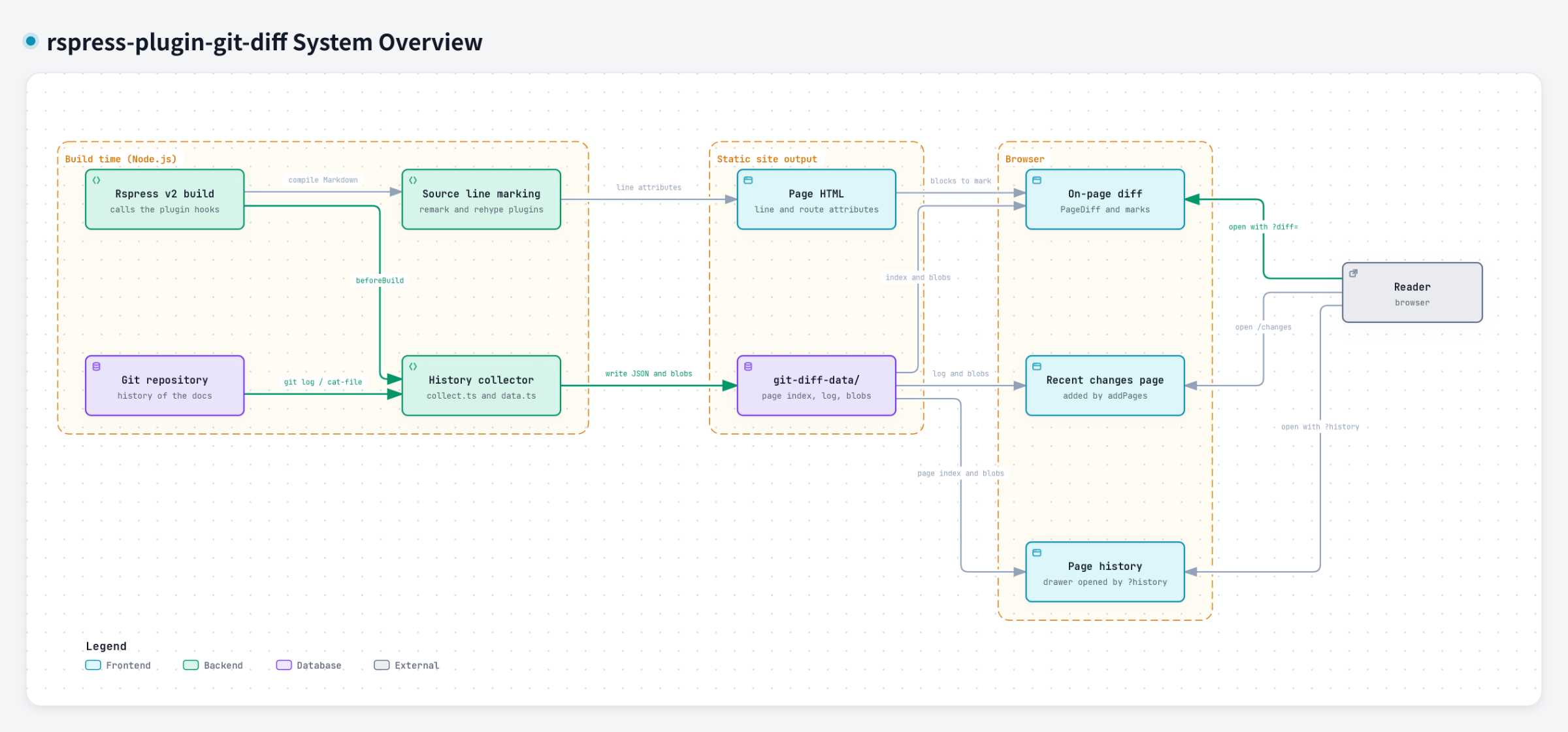Image resolution: width=1568 pixels, height=732 pixels.
Task: Click the code icon in Source line marking node
Action: pyautogui.click(x=413, y=180)
